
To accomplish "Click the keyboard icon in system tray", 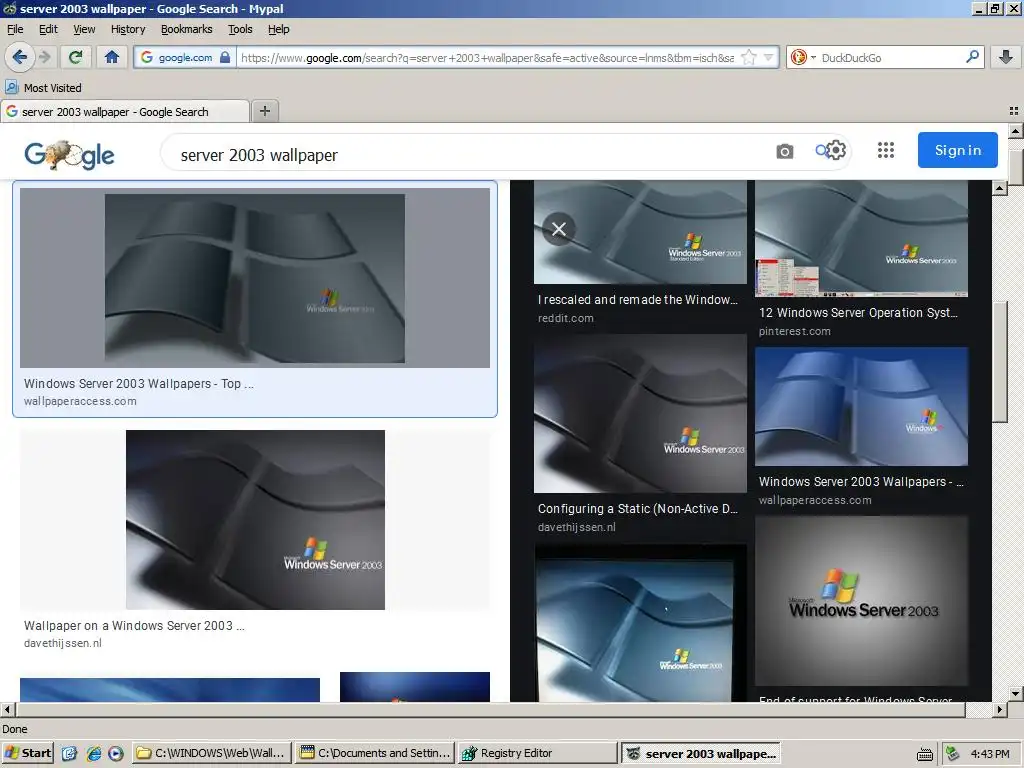I will (925, 754).
